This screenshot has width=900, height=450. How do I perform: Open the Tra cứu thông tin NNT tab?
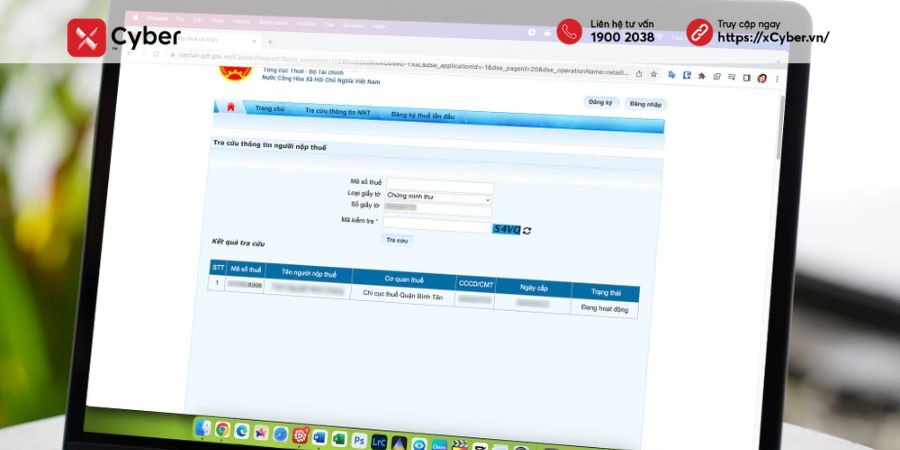point(338,111)
